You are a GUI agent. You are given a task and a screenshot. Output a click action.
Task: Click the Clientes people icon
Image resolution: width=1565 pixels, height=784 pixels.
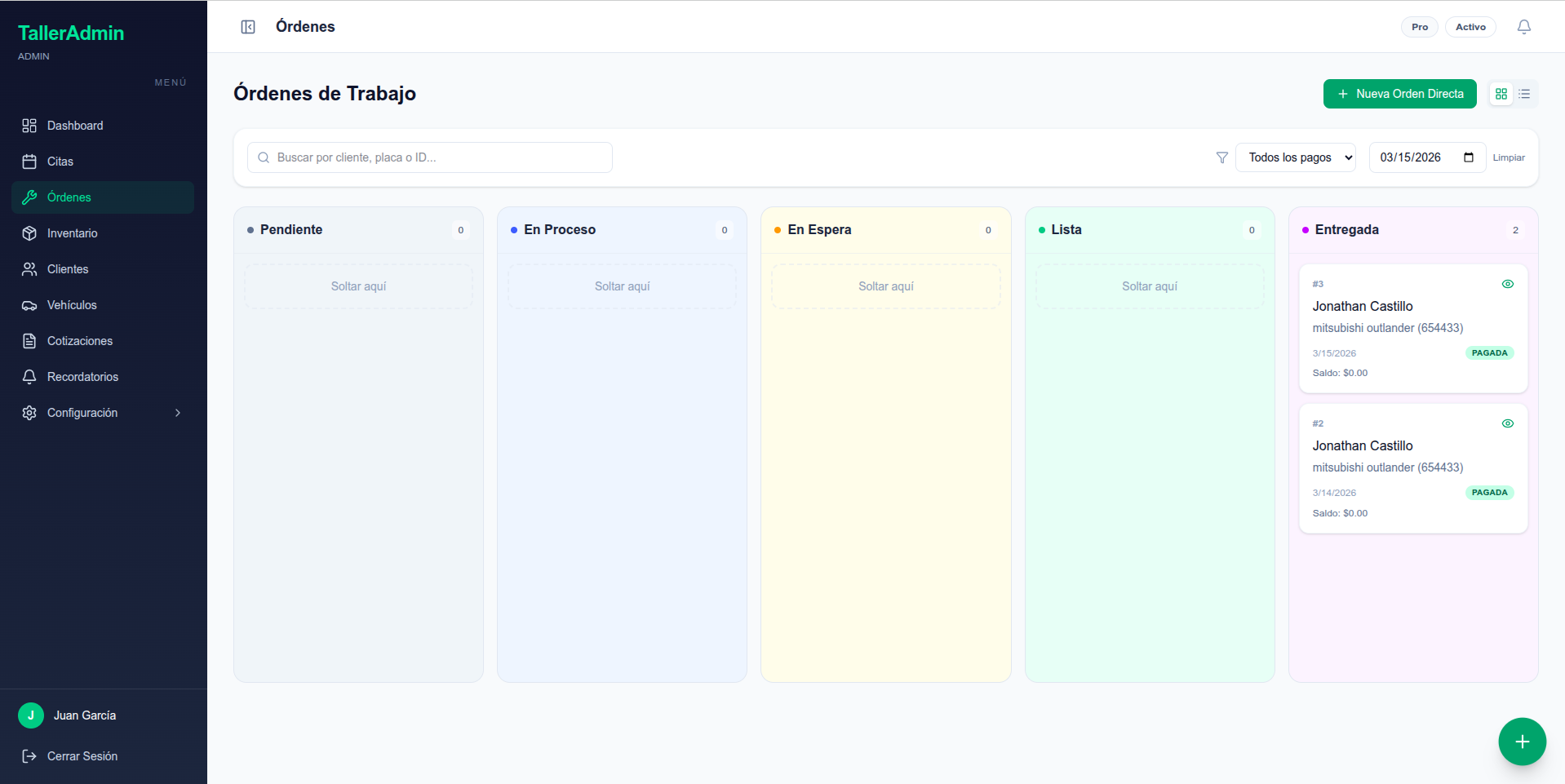coord(29,269)
